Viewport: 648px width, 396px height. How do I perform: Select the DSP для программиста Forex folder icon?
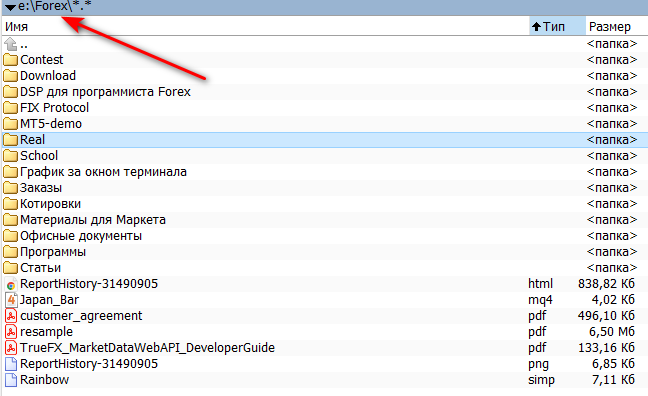(x=11, y=92)
